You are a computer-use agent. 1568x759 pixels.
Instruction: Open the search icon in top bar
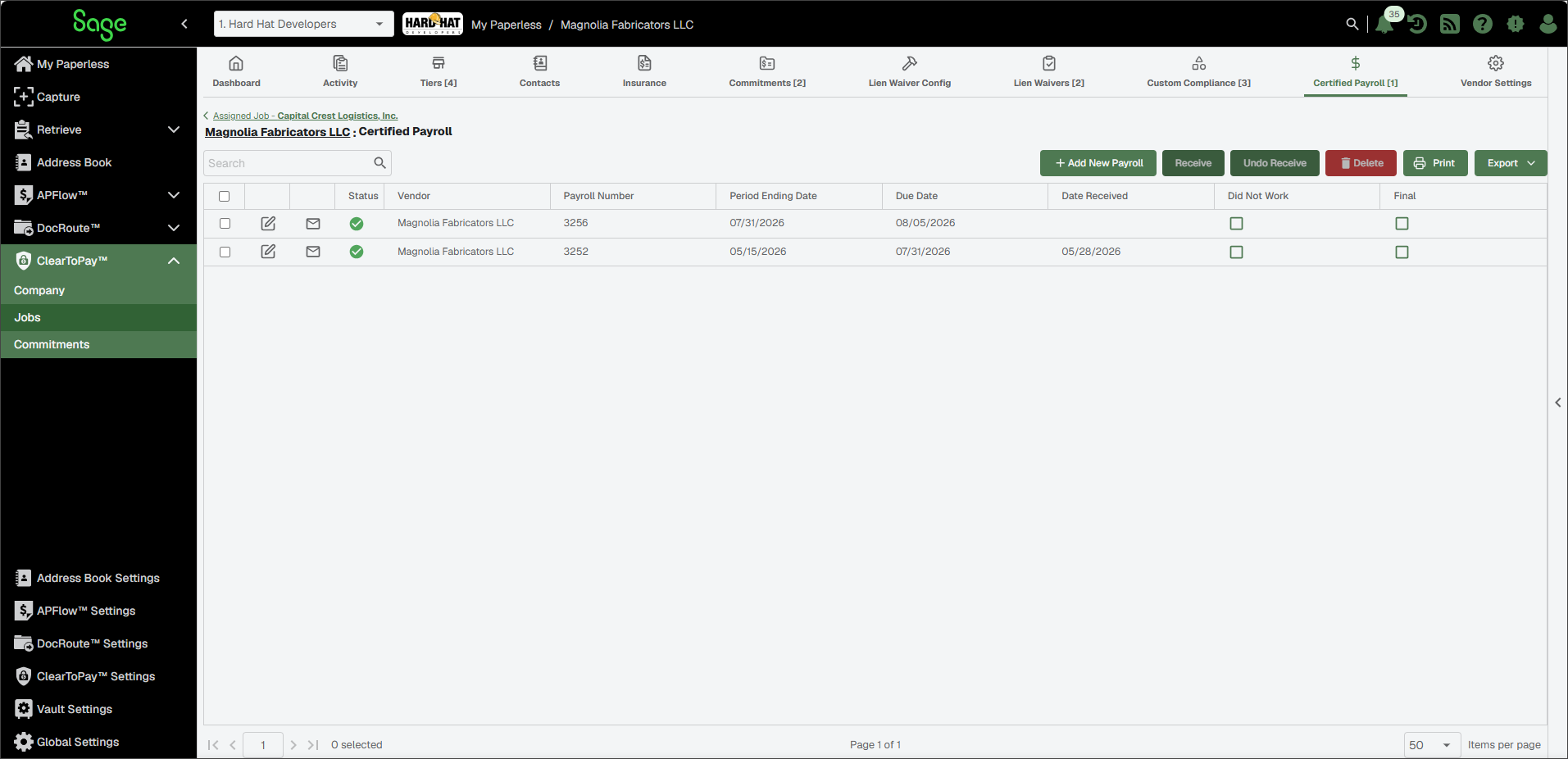tap(1352, 25)
